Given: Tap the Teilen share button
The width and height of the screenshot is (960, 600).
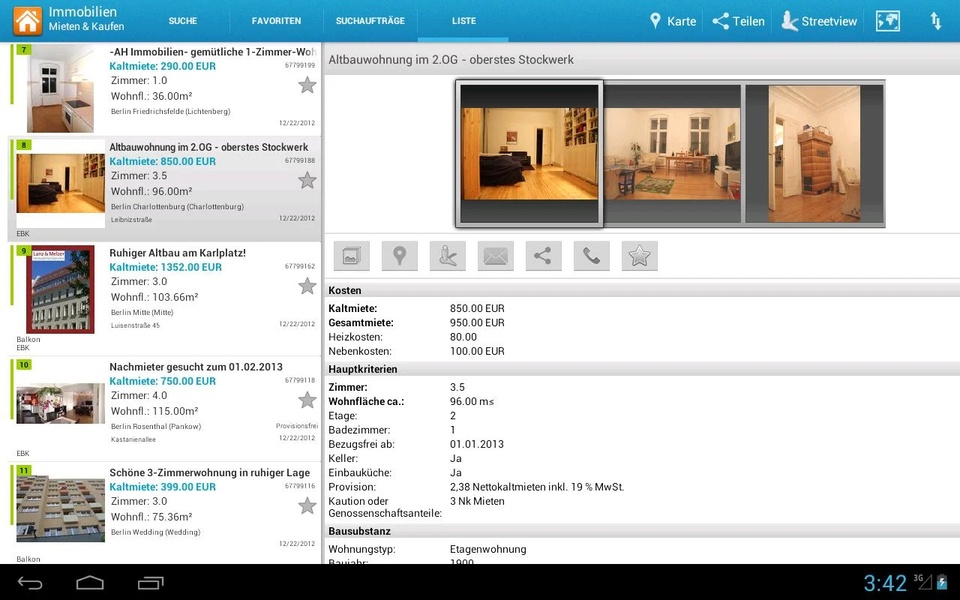Looking at the screenshot, I should 738,21.
